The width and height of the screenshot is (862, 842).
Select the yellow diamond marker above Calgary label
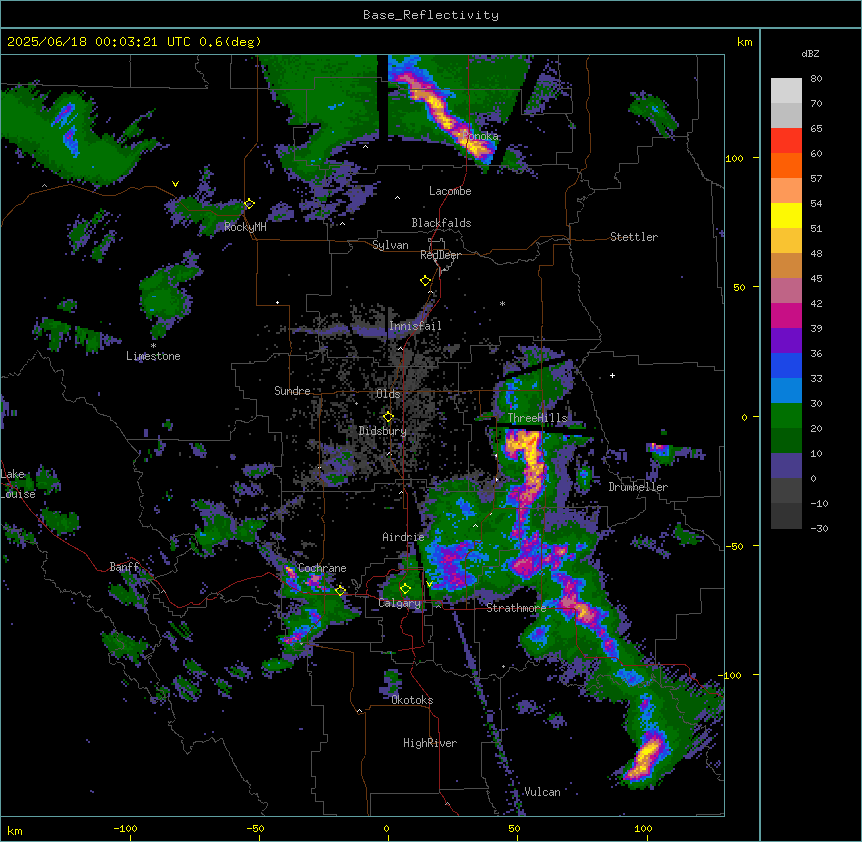click(405, 589)
